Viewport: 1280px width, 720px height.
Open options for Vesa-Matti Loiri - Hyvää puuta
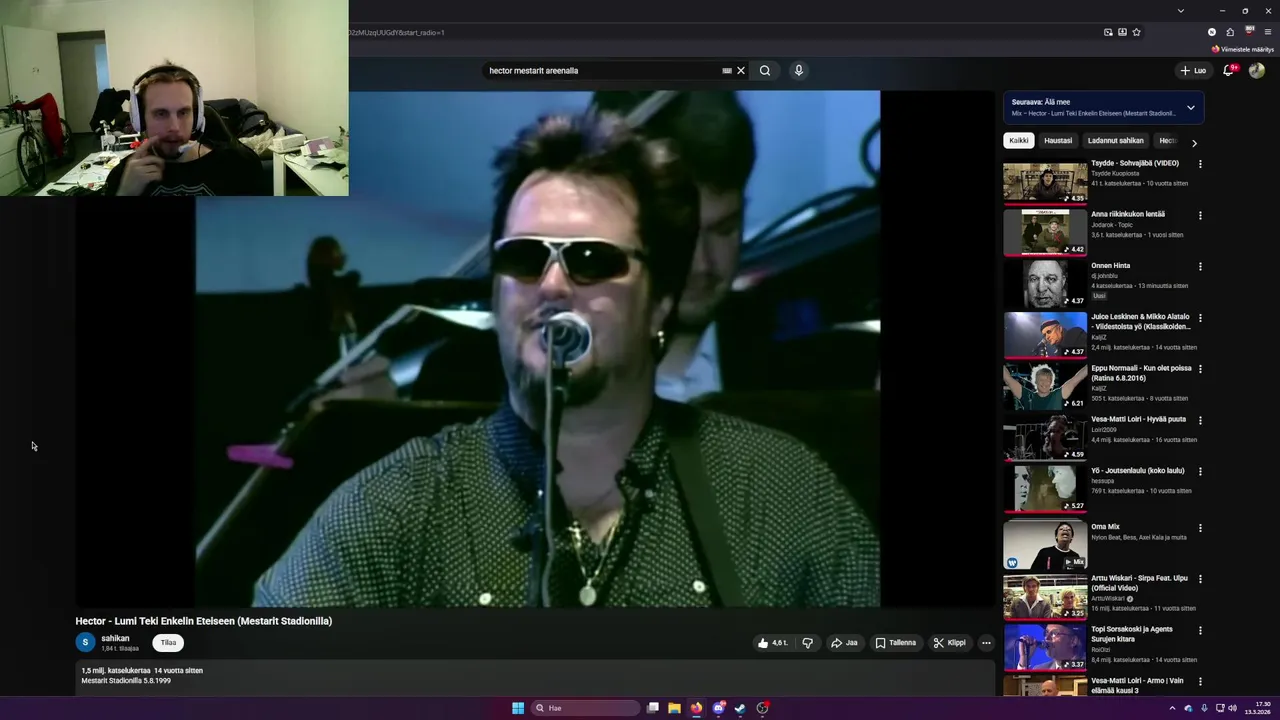[x=1200, y=421]
